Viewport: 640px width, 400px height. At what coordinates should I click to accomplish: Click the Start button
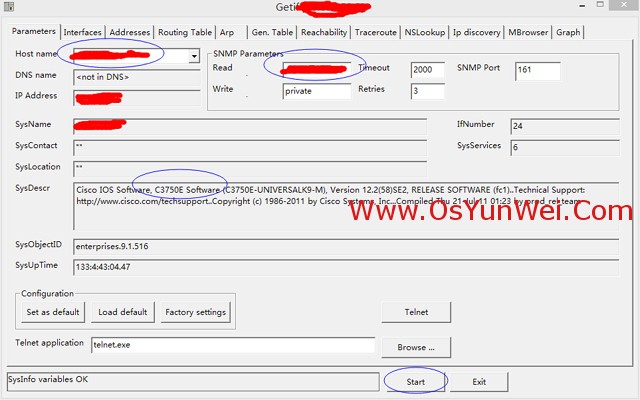pos(416,382)
